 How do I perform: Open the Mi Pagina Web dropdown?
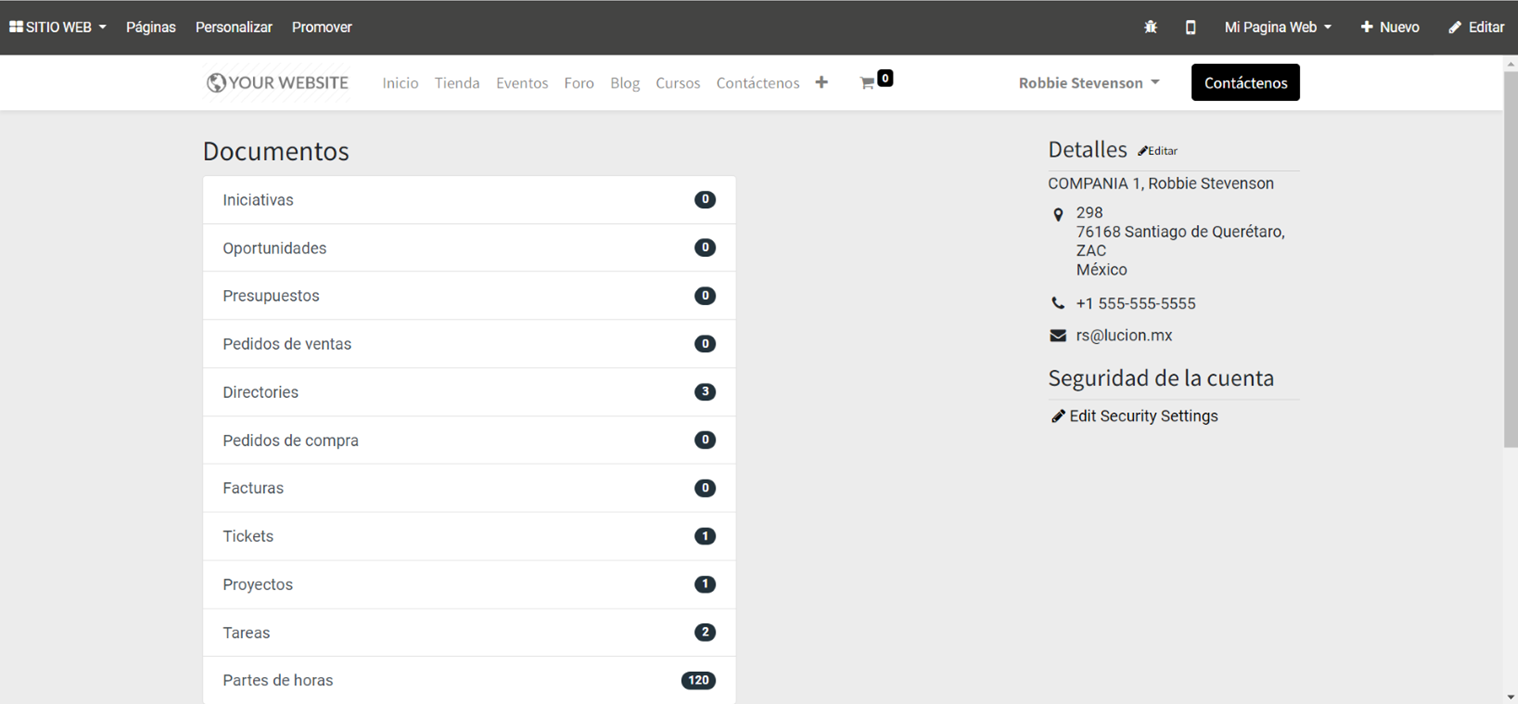(1277, 27)
